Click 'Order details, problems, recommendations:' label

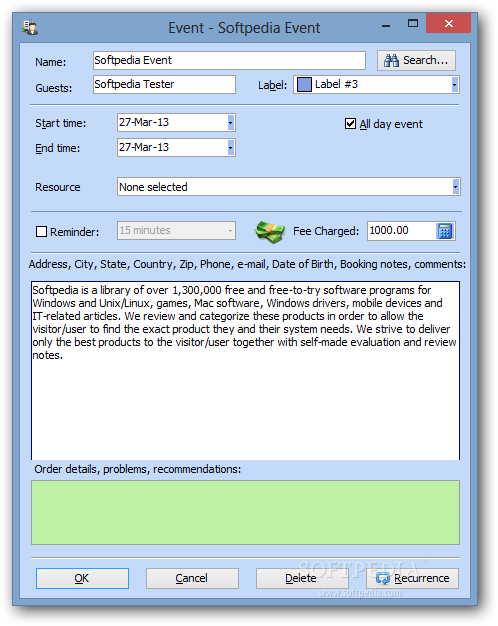coord(138,469)
